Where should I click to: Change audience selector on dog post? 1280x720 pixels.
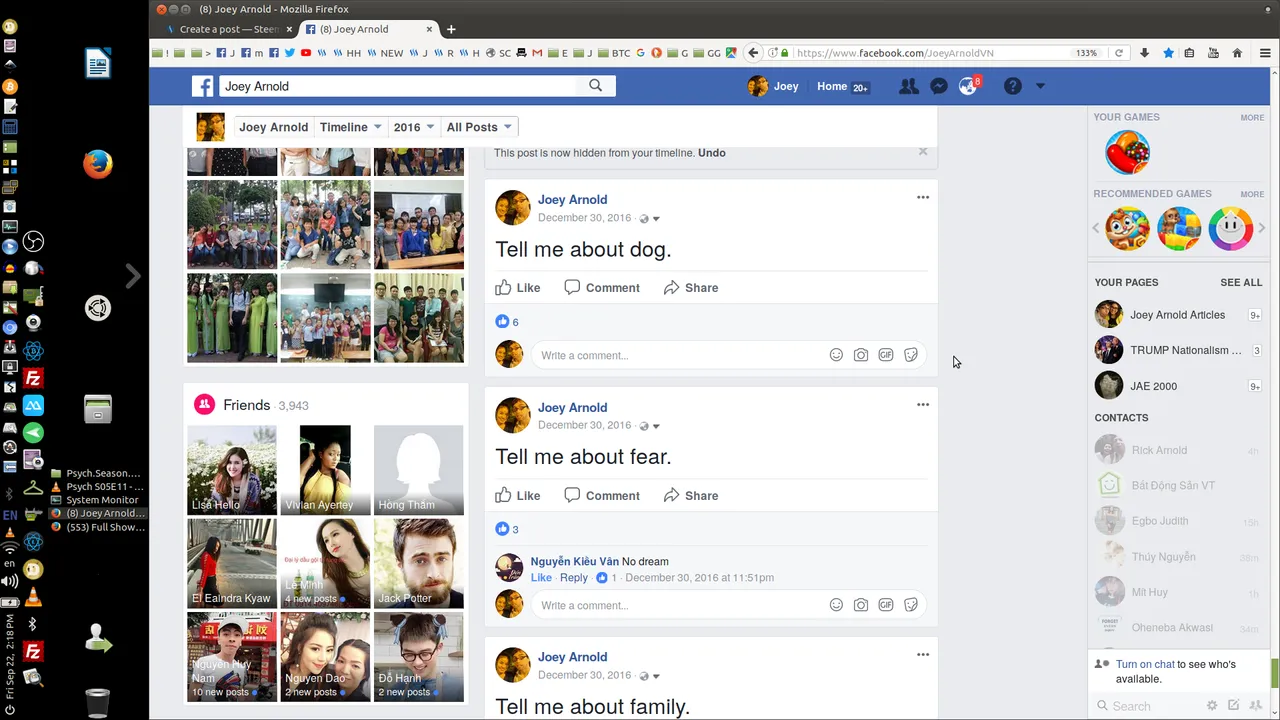click(650, 218)
